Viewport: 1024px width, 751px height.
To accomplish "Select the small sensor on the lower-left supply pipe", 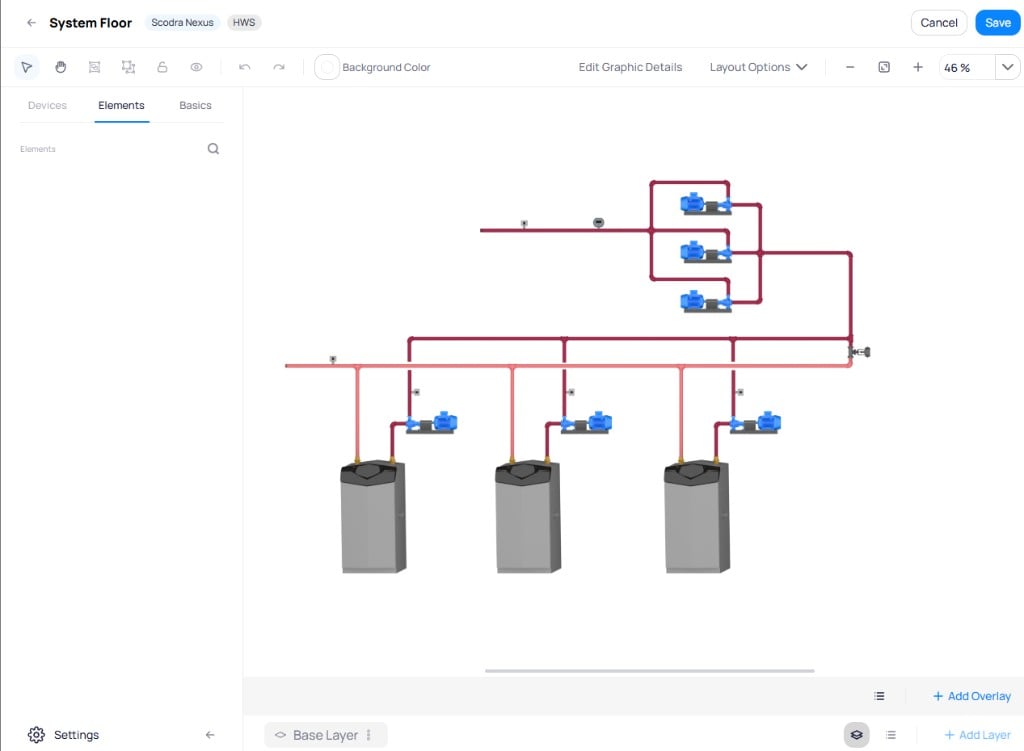I will coord(333,359).
